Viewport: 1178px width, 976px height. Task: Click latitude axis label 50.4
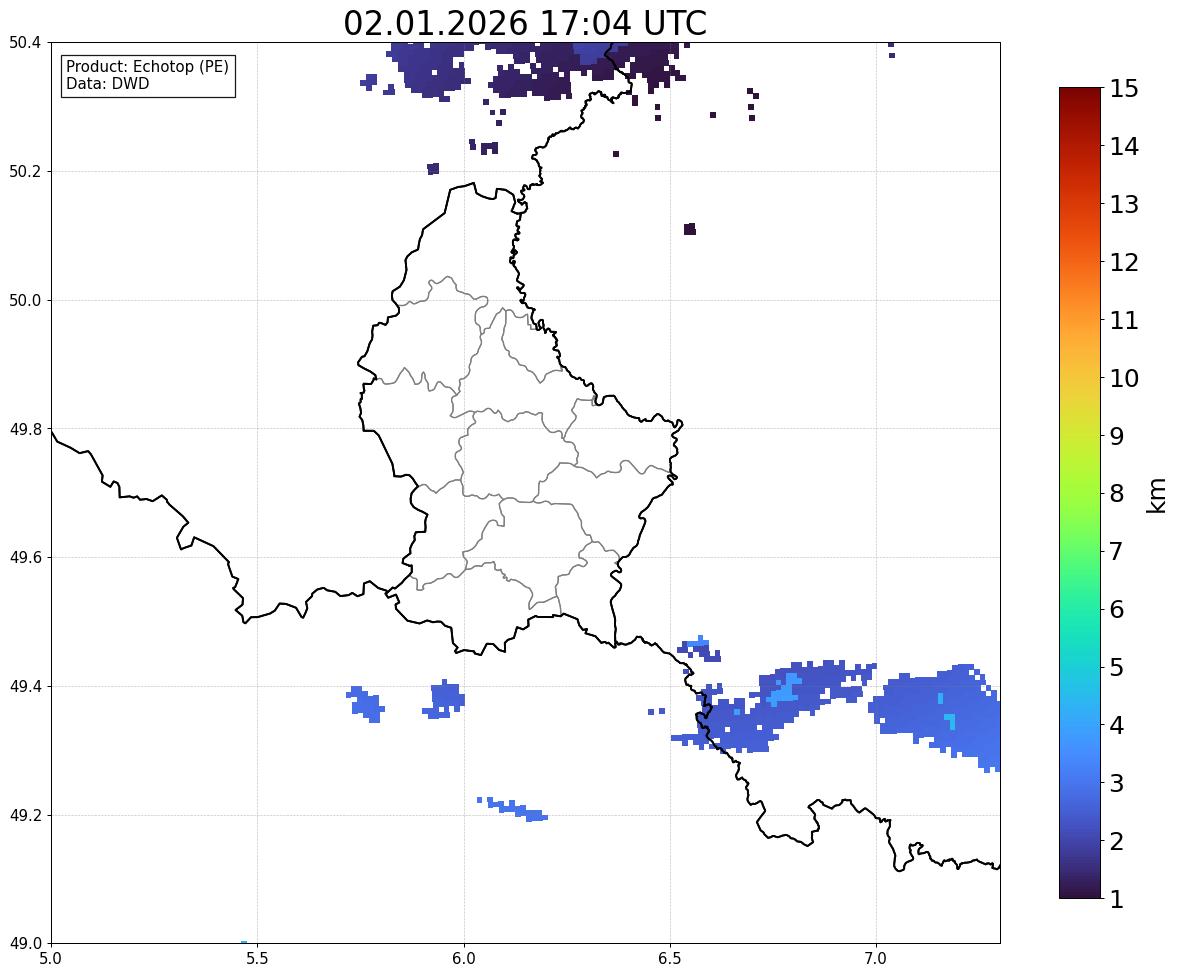coord(24,43)
